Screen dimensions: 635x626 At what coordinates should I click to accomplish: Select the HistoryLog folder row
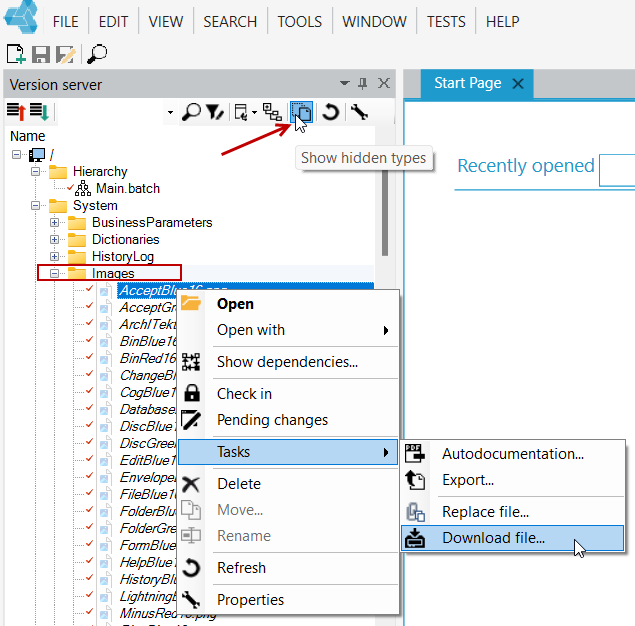(x=123, y=256)
